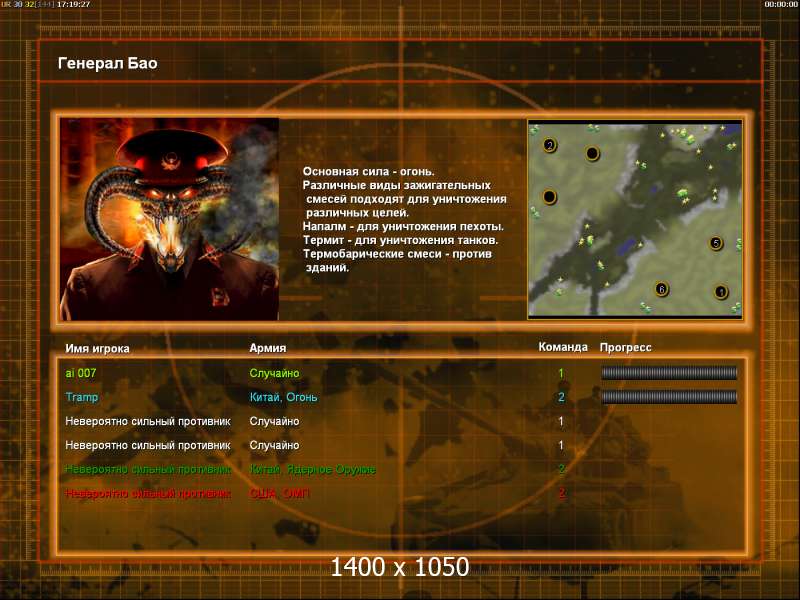Click the battlefield minimap preview
The image size is (800, 600).
(x=635, y=219)
